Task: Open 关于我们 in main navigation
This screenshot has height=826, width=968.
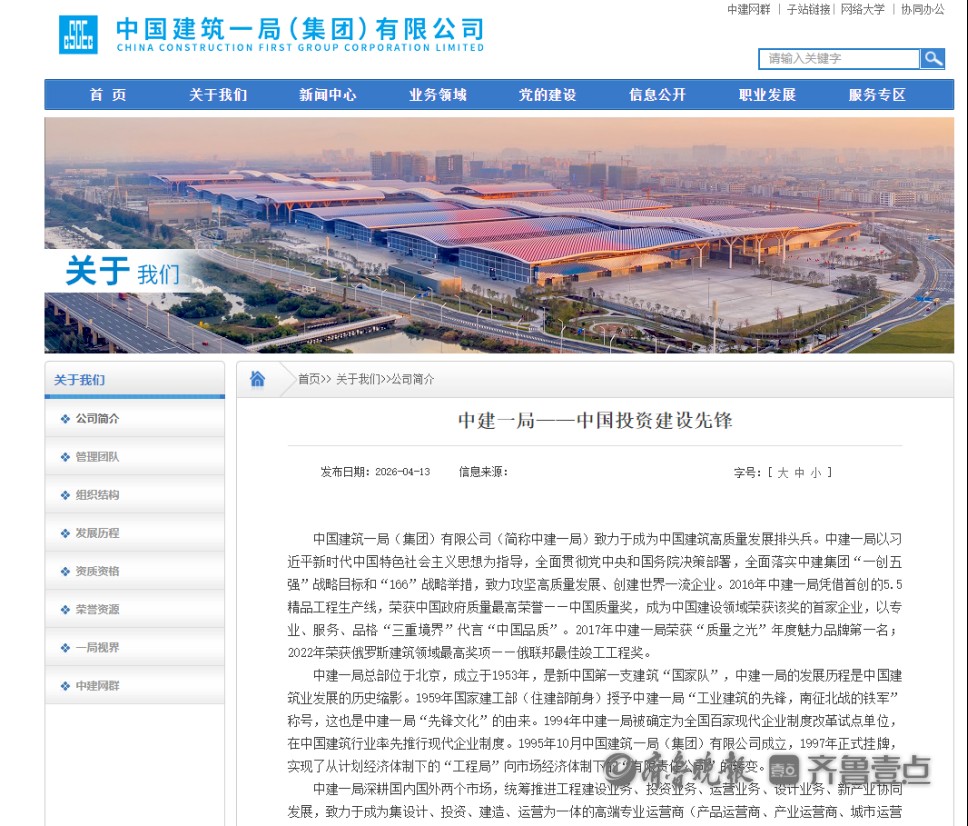Action: (x=218, y=95)
